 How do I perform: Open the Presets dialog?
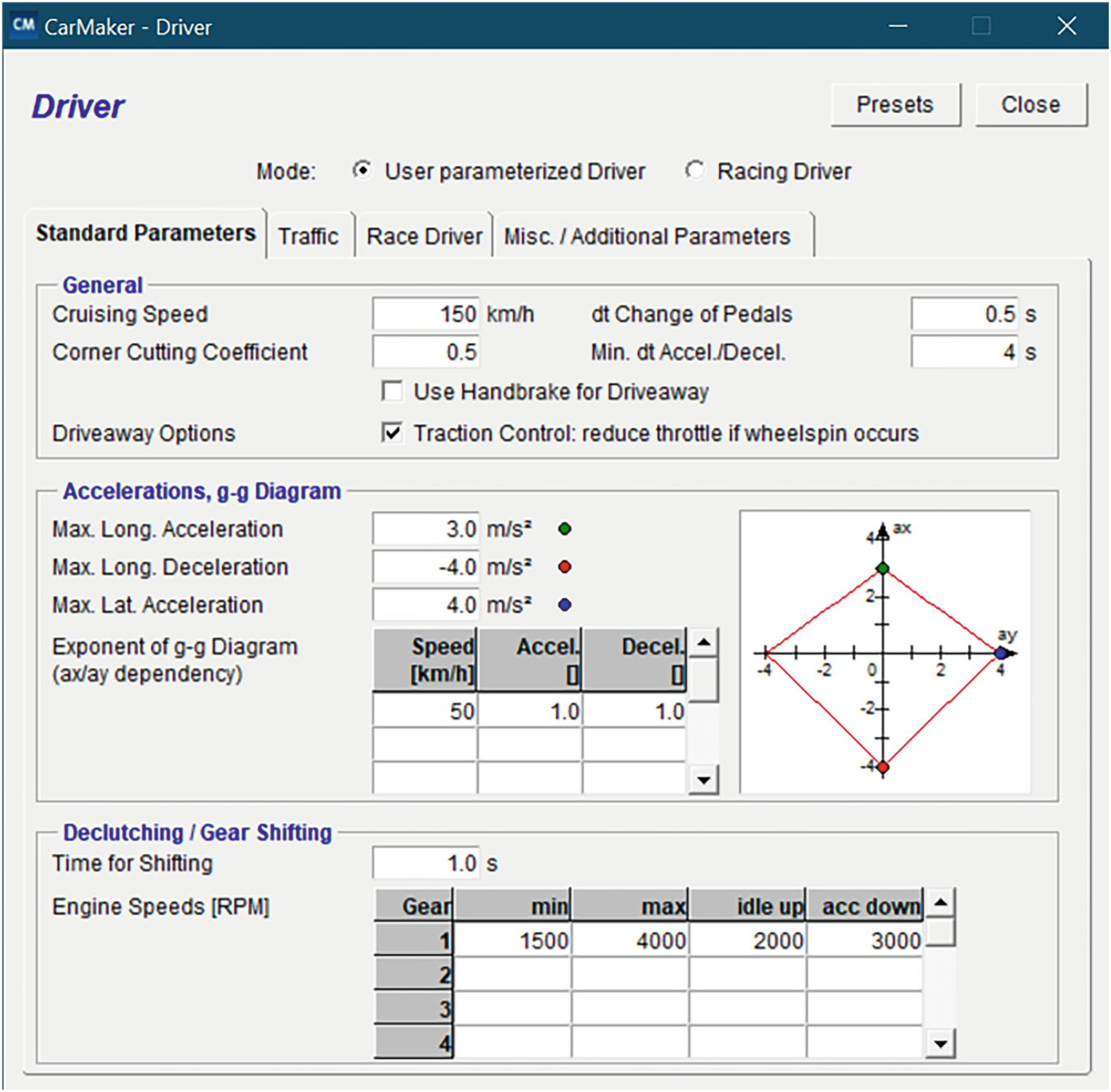(894, 103)
